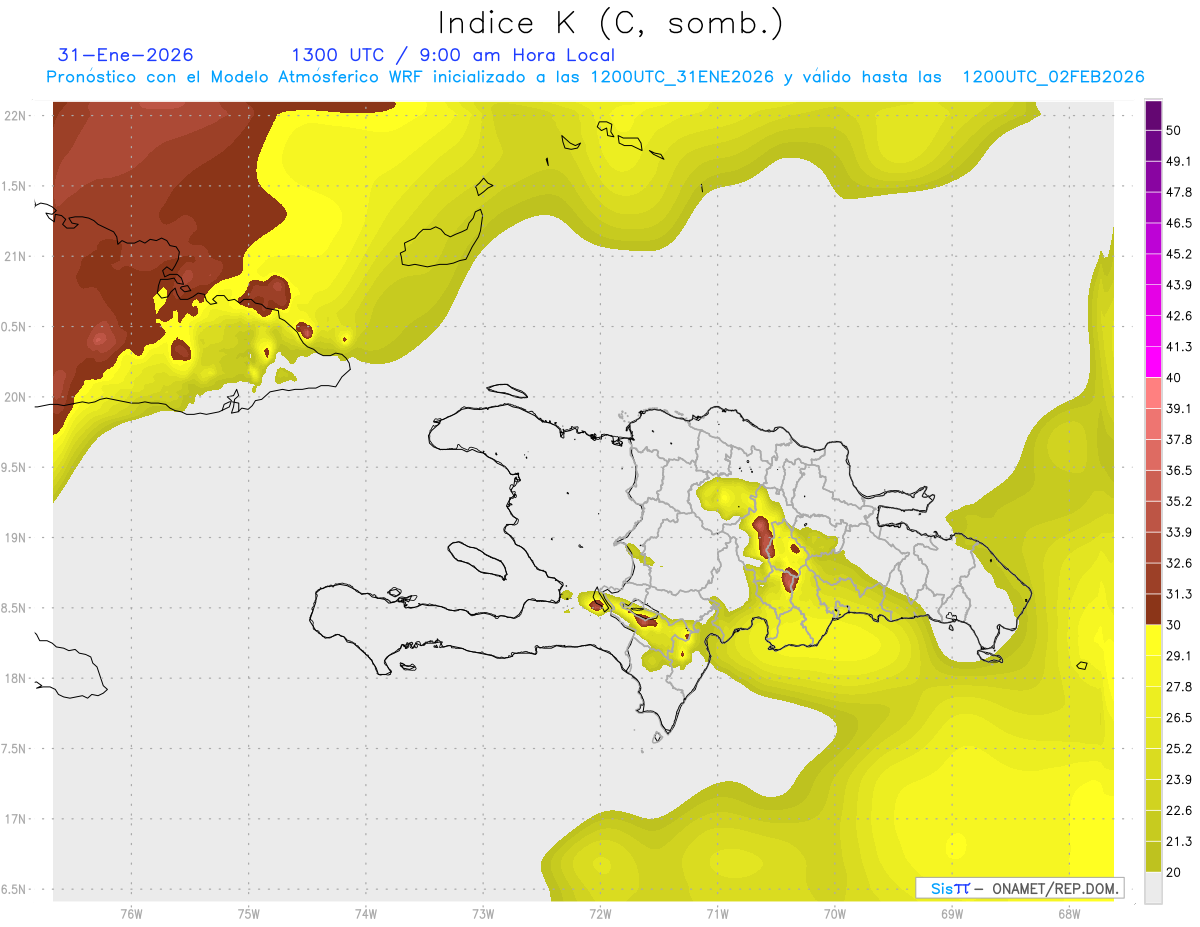Screen dimensions: 1200x927
Task: Click the "19N" latitude label
Action: point(15,537)
